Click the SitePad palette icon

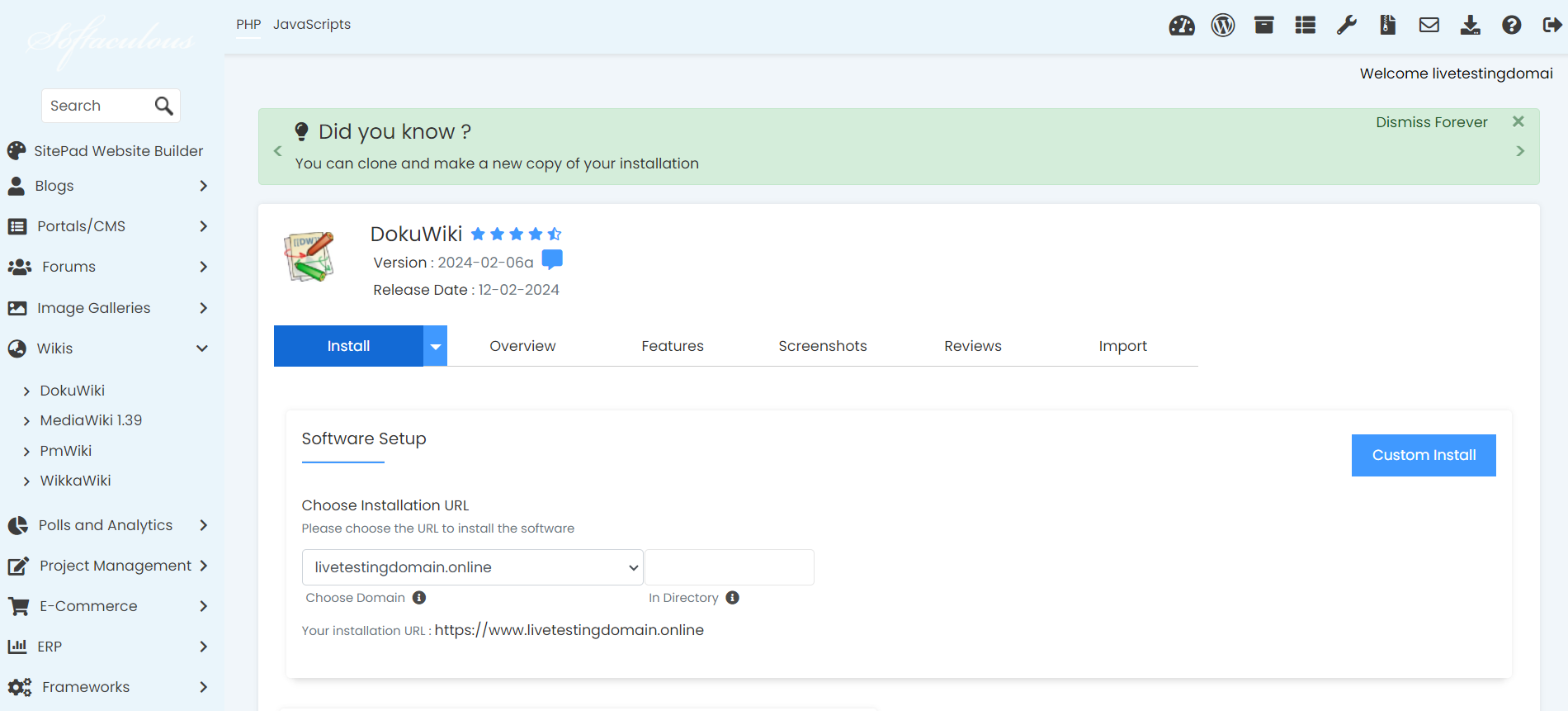point(17,151)
